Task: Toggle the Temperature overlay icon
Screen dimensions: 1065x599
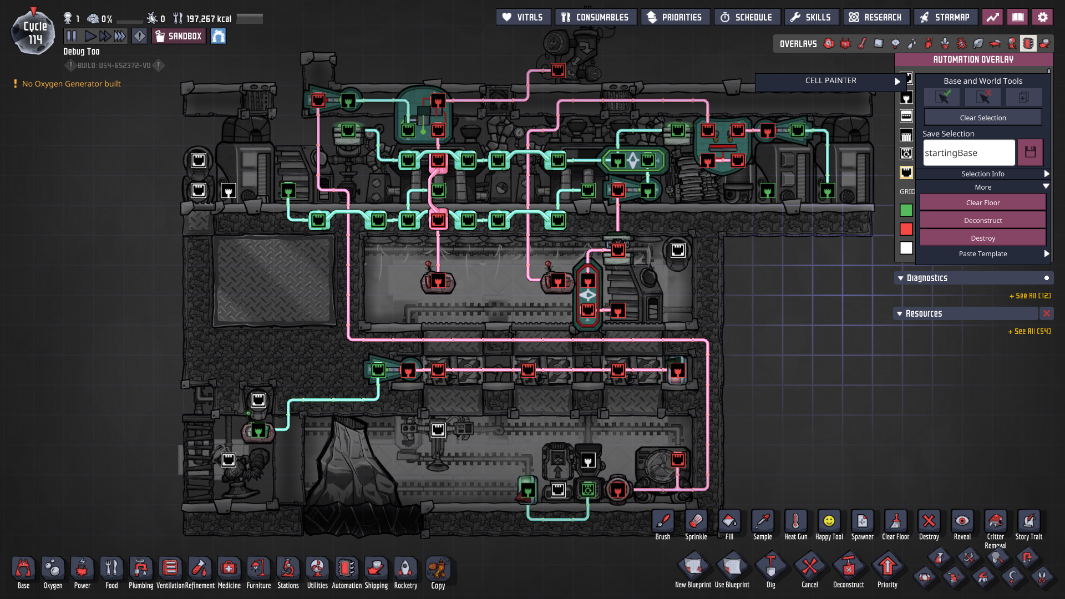Action: [862, 43]
